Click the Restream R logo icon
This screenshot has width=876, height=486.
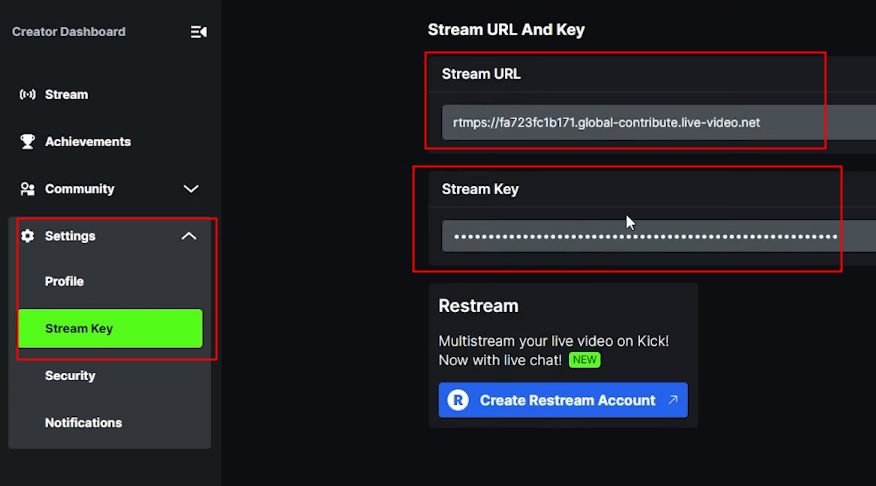(458, 400)
